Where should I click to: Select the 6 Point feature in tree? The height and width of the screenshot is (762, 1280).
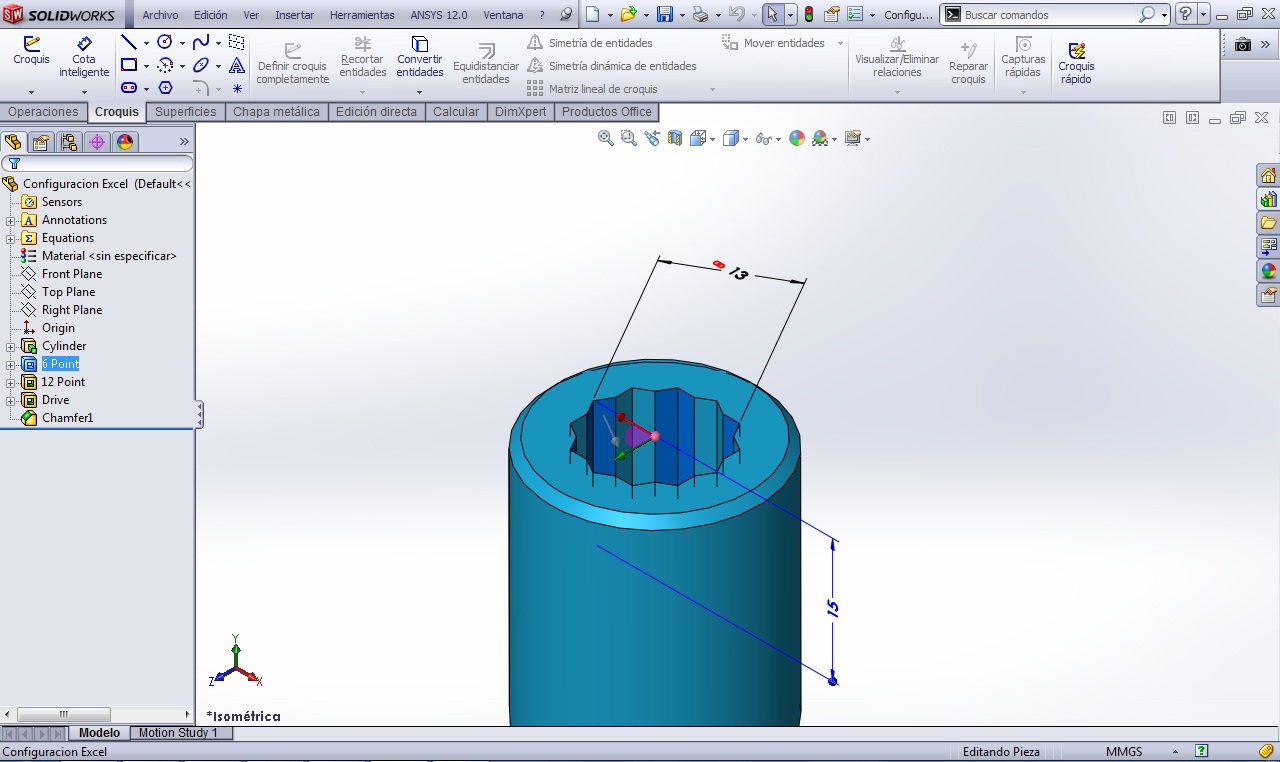(x=60, y=364)
